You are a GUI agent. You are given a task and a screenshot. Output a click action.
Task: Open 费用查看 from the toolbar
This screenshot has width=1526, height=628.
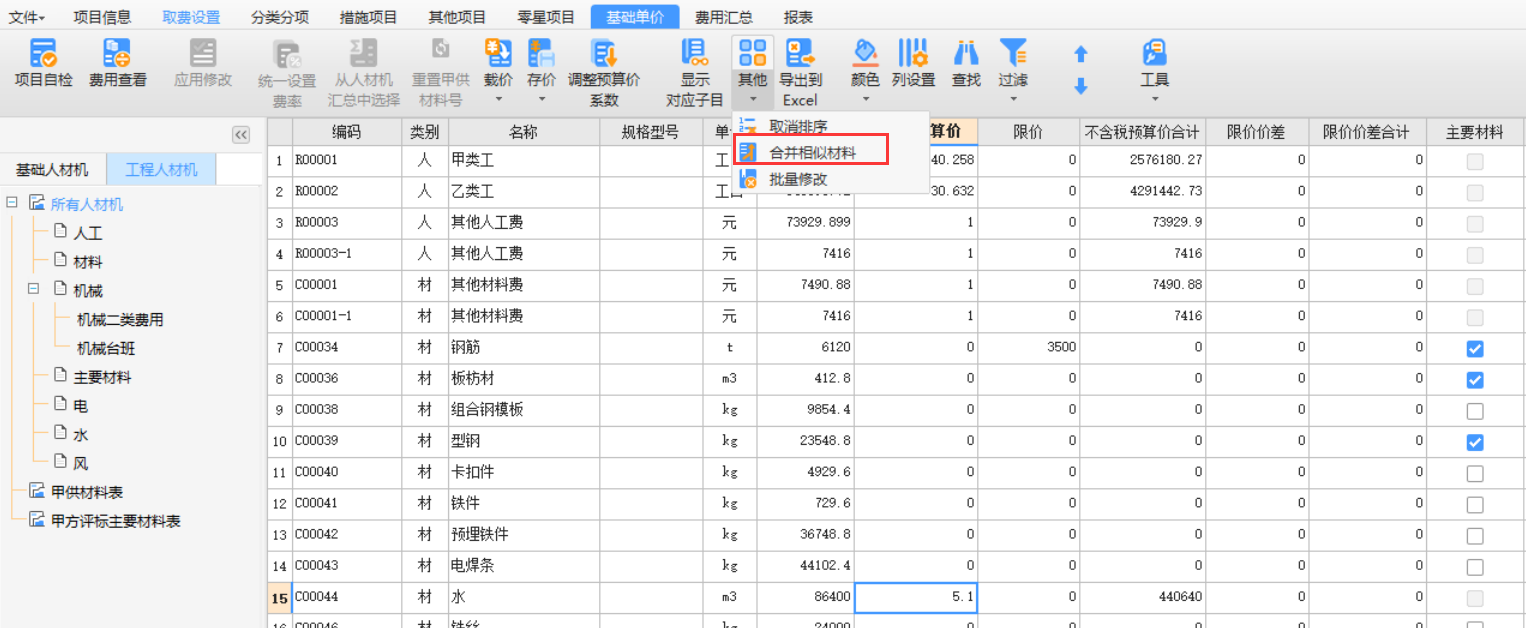click(117, 54)
